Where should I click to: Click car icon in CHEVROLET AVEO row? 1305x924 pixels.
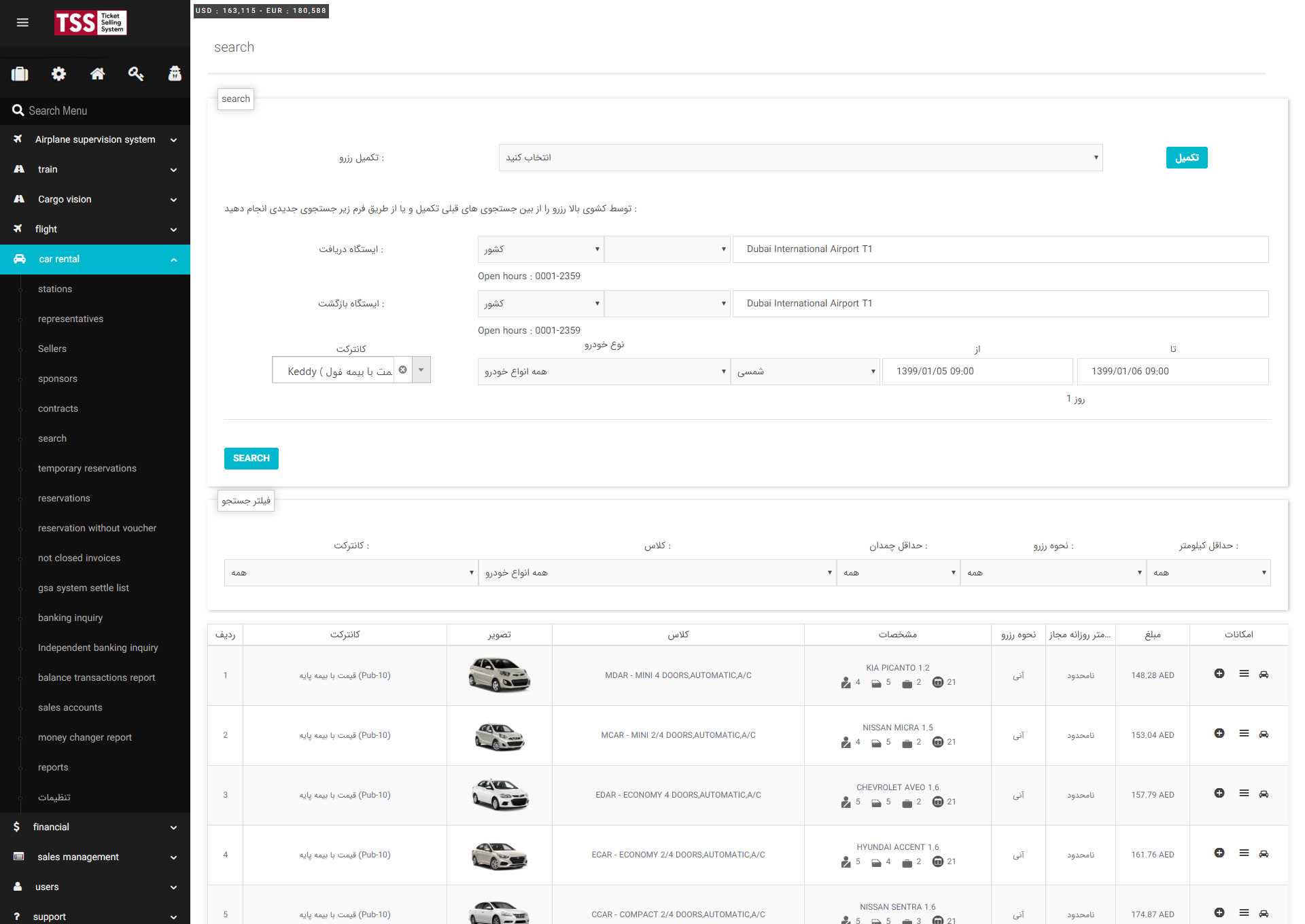(1264, 794)
